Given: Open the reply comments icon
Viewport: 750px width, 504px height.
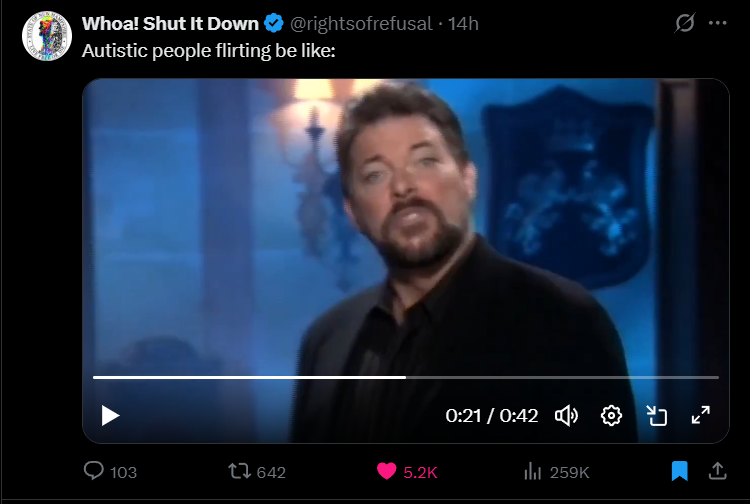Looking at the screenshot, I should point(94,471).
